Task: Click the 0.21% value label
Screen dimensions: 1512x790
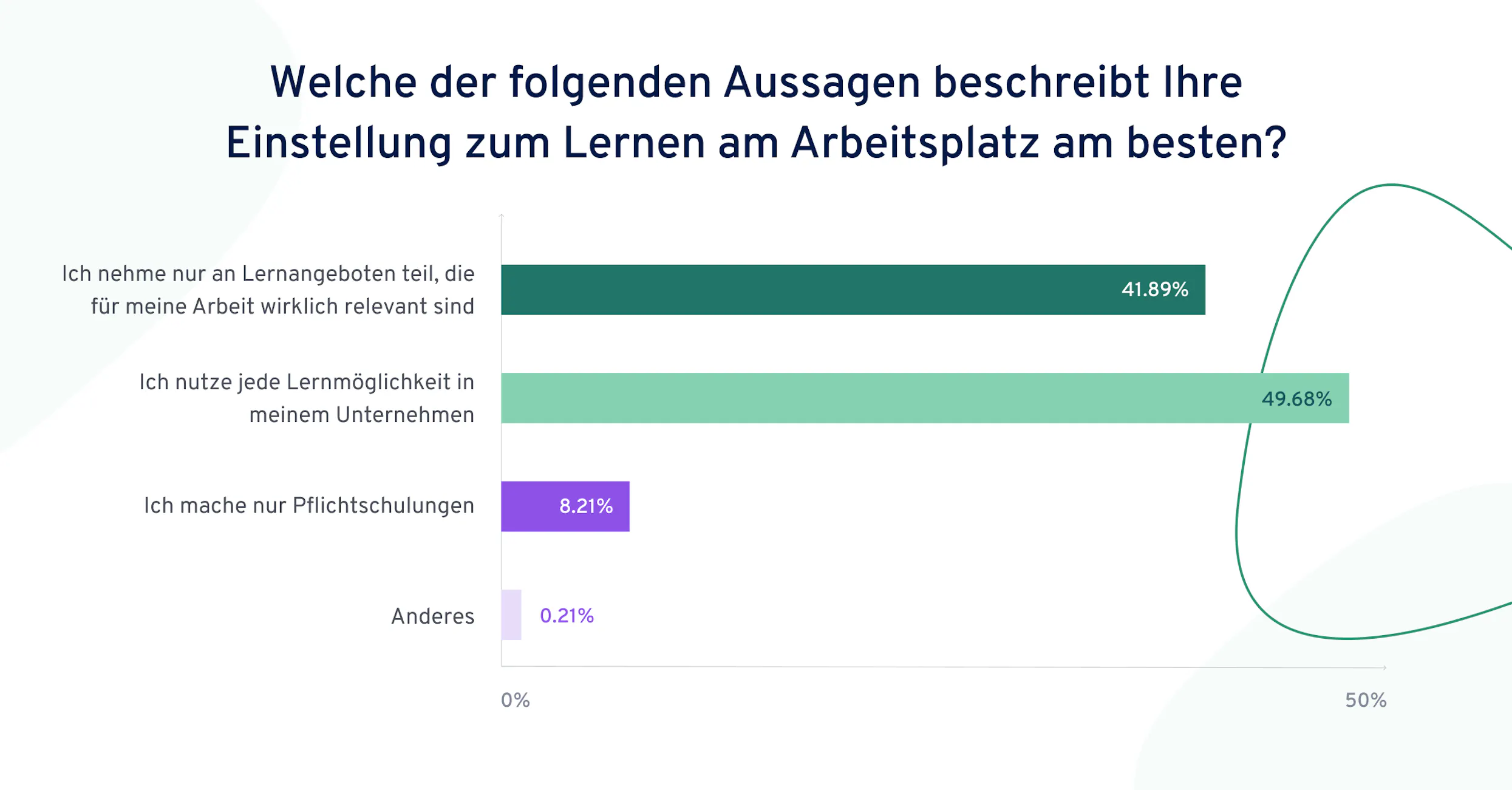Action: [x=567, y=616]
